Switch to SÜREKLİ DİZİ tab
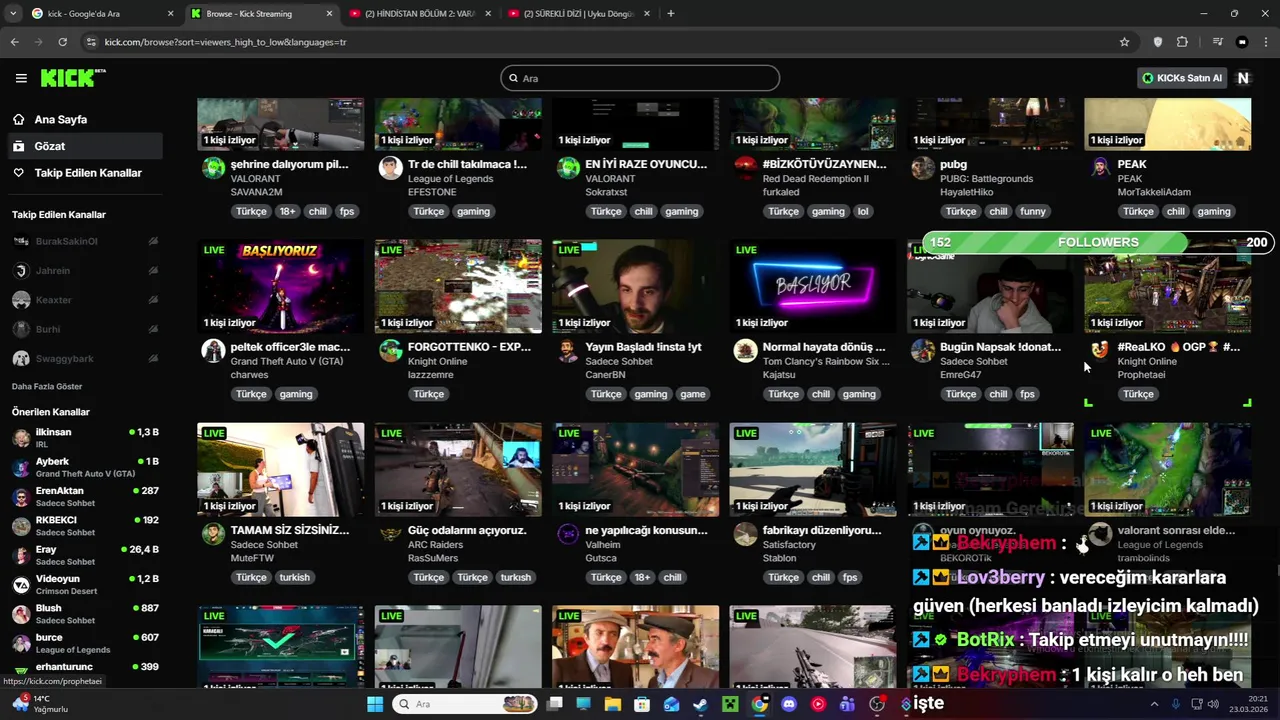 pos(580,14)
